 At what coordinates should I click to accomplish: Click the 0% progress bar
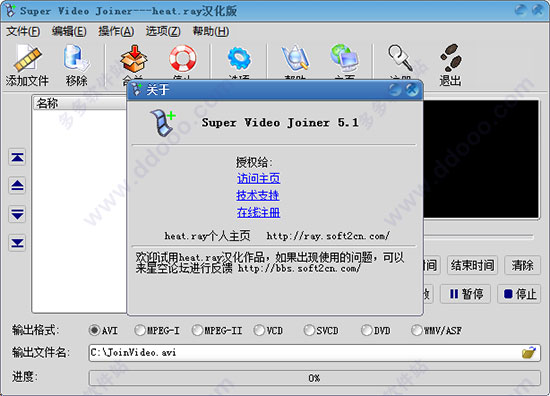(x=314, y=378)
